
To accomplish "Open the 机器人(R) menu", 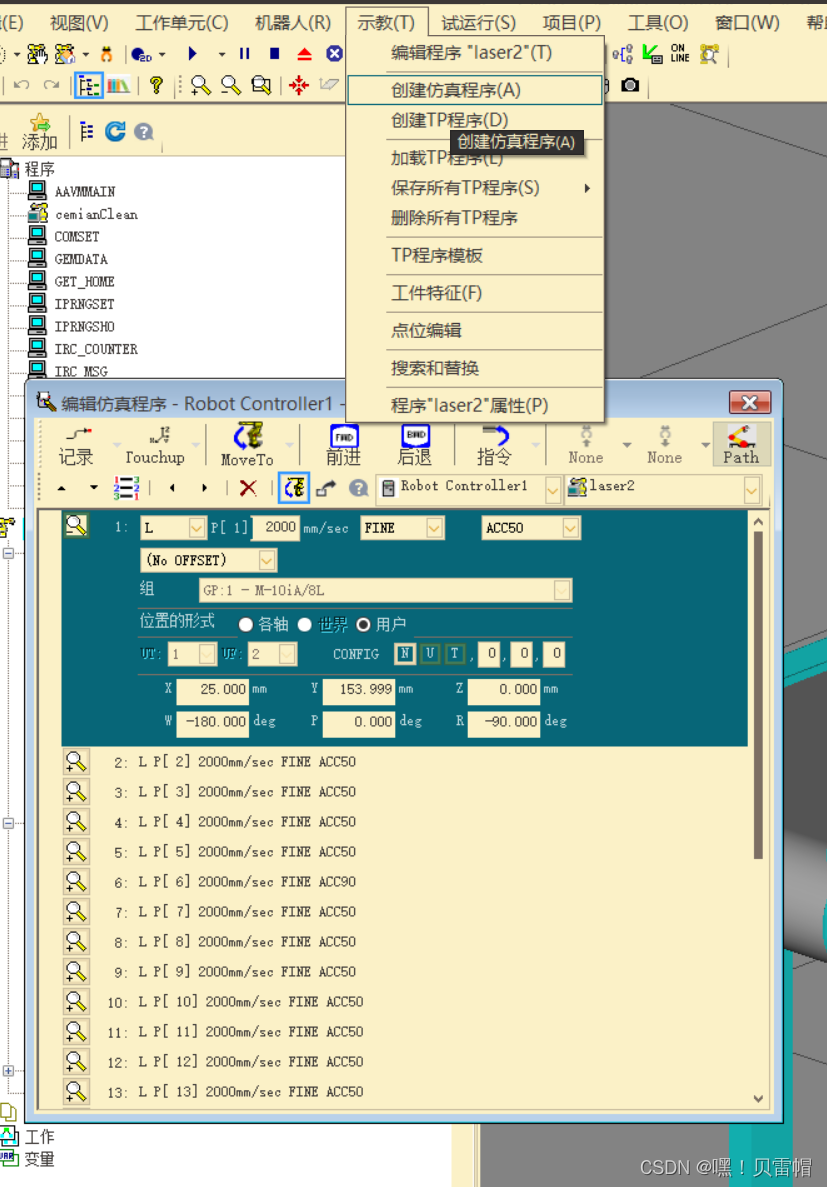I will [x=293, y=23].
